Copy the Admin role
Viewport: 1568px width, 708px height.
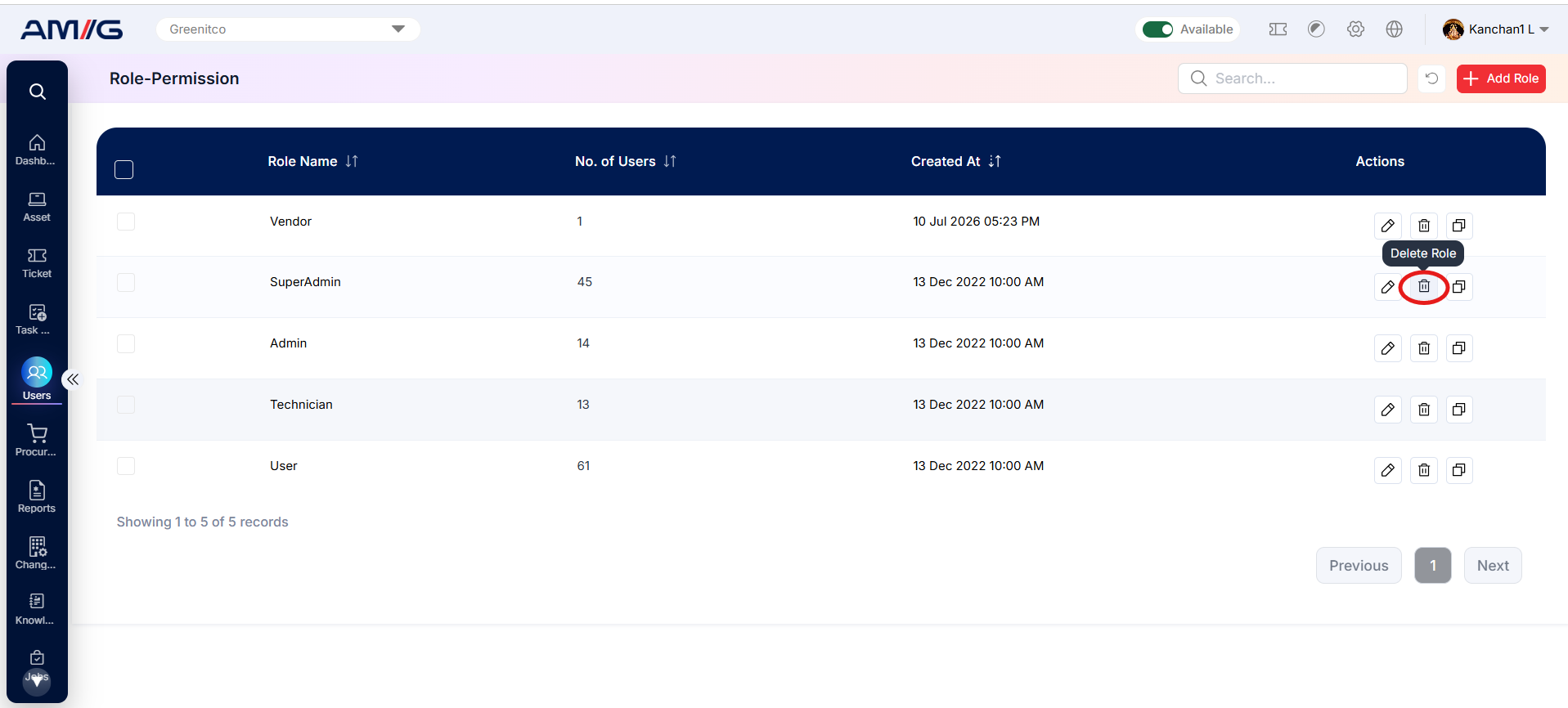point(1459,348)
